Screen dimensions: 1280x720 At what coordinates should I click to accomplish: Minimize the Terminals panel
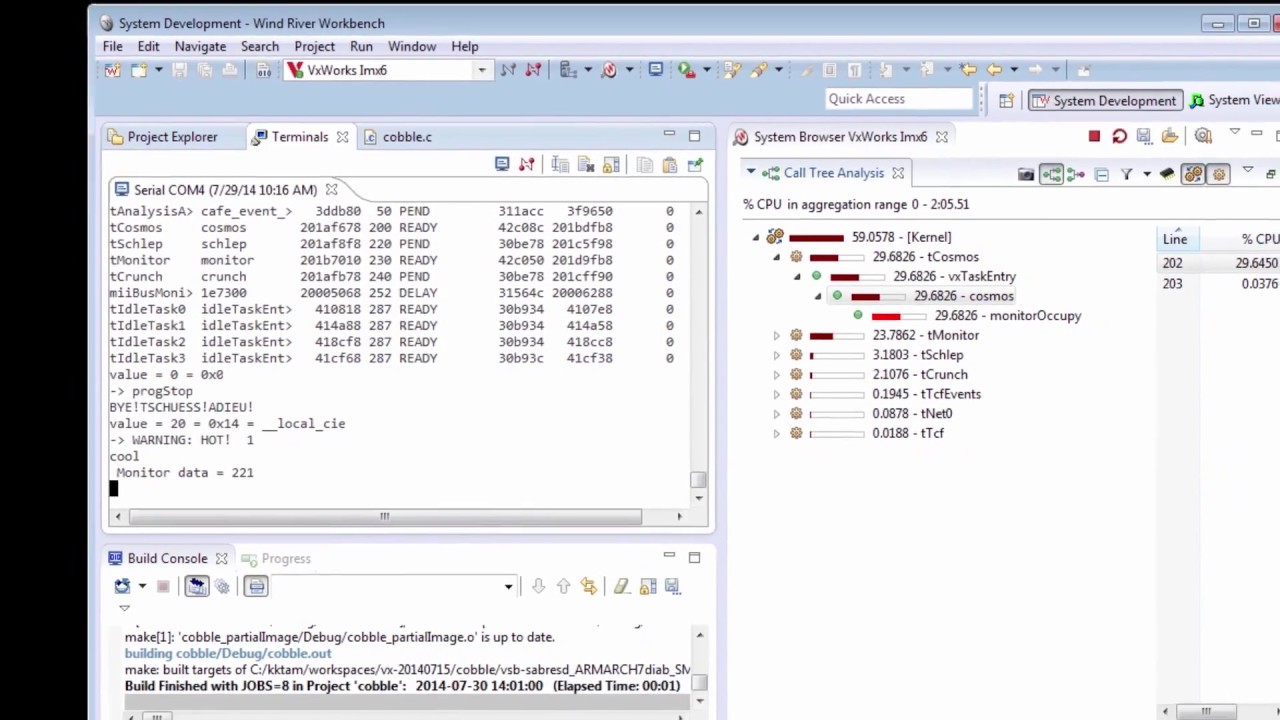(x=669, y=135)
